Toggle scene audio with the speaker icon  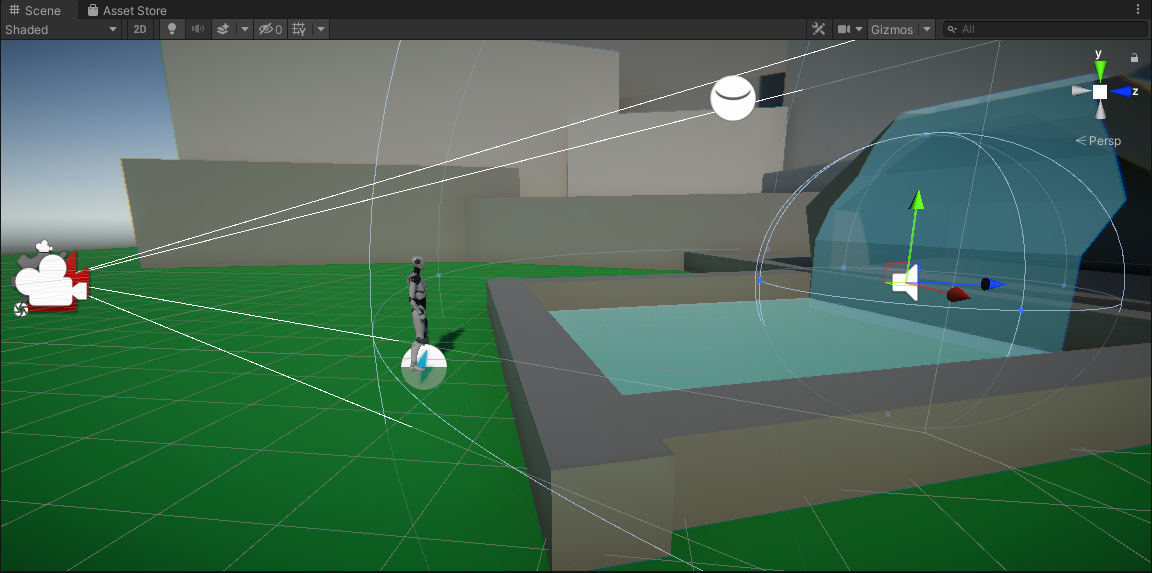click(198, 29)
